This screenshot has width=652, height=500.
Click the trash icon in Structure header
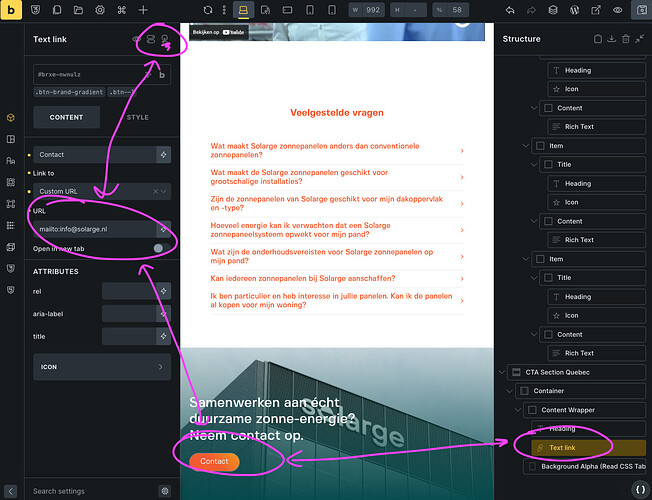[625, 39]
